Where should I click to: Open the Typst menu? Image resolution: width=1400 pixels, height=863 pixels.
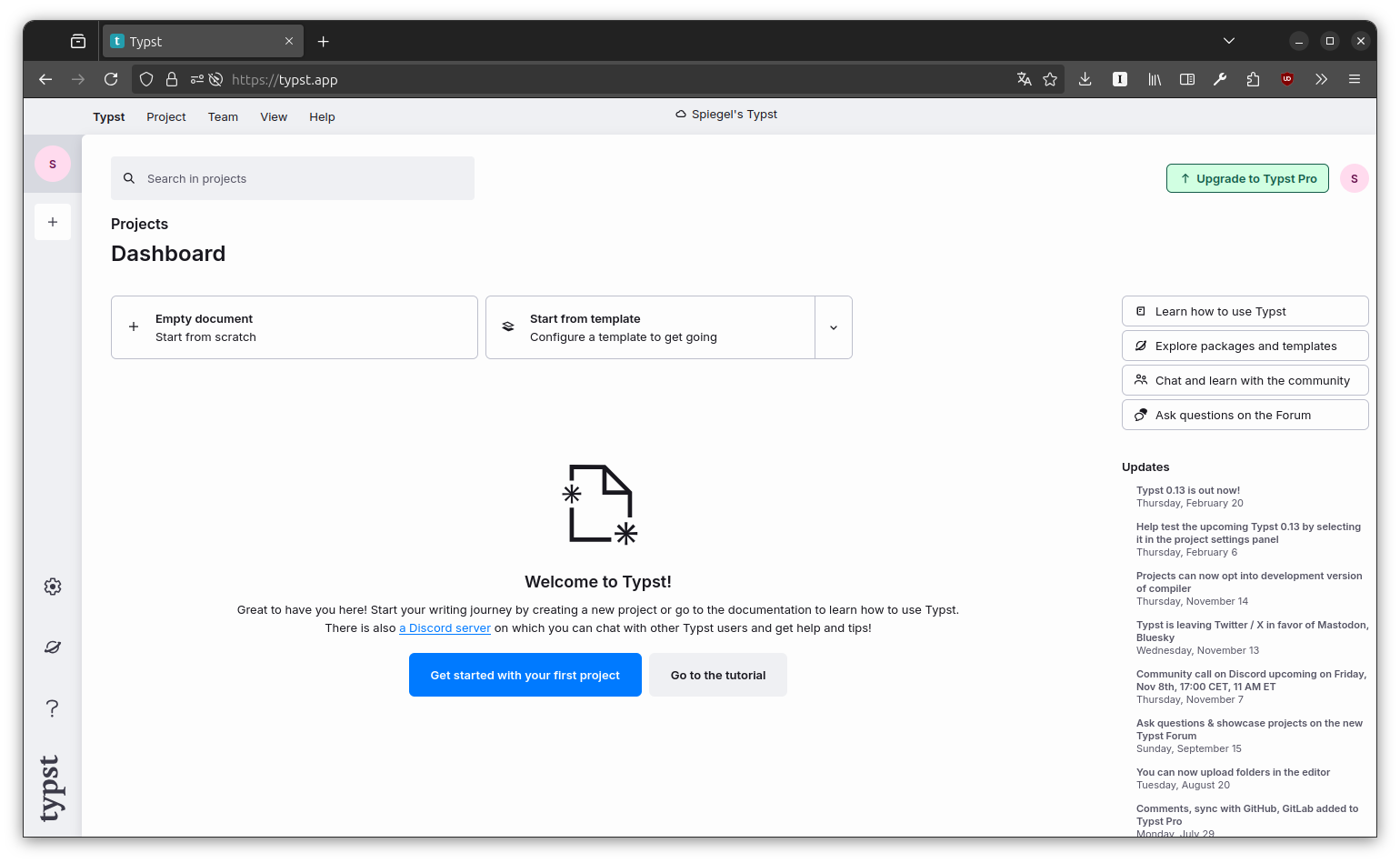109,116
